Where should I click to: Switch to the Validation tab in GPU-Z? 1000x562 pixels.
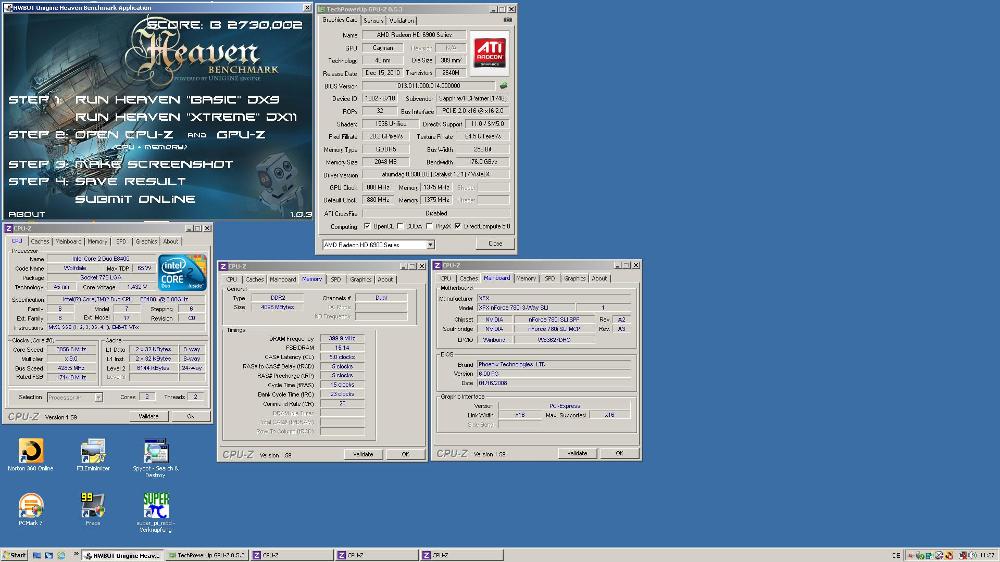[402, 20]
